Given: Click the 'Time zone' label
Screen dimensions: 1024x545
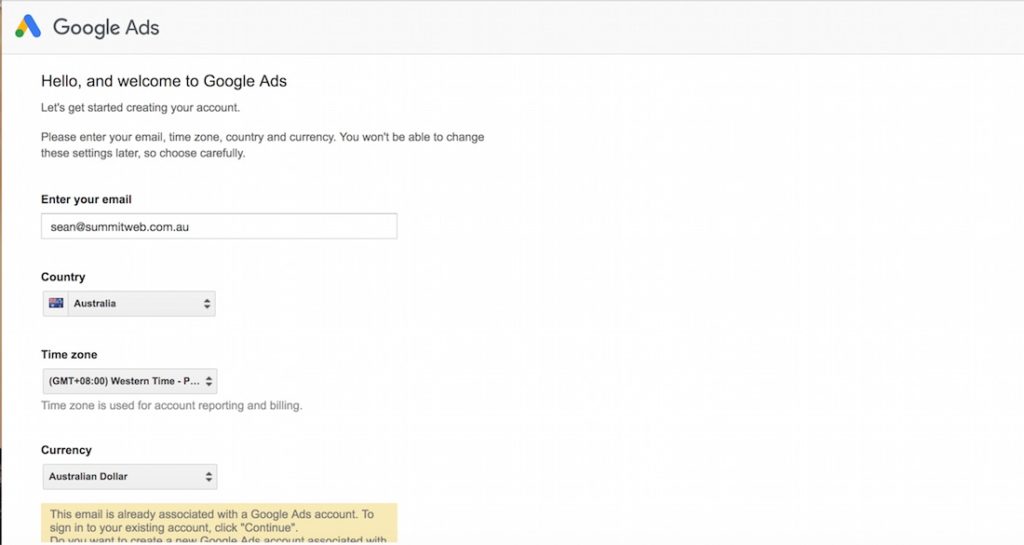Looking at the screenshot, I should point(69,354).
